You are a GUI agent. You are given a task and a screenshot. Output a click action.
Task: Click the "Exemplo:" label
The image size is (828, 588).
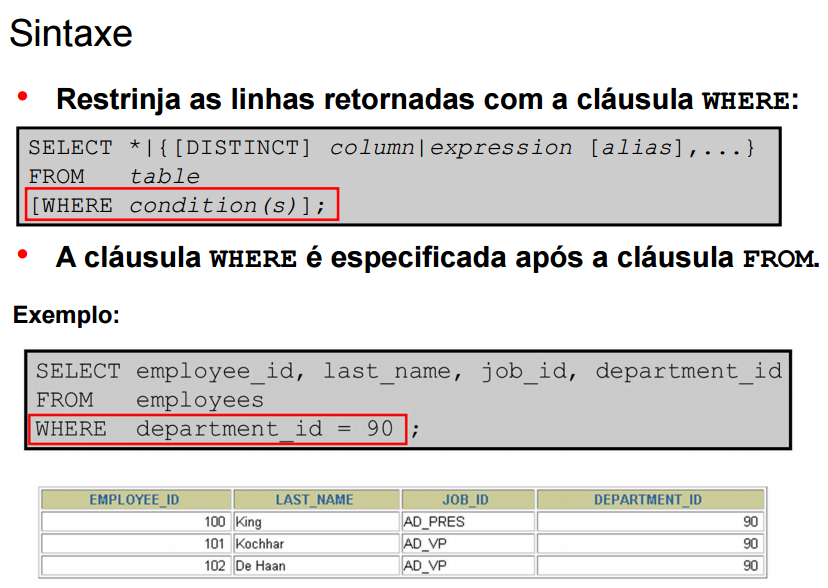(66, 316)
